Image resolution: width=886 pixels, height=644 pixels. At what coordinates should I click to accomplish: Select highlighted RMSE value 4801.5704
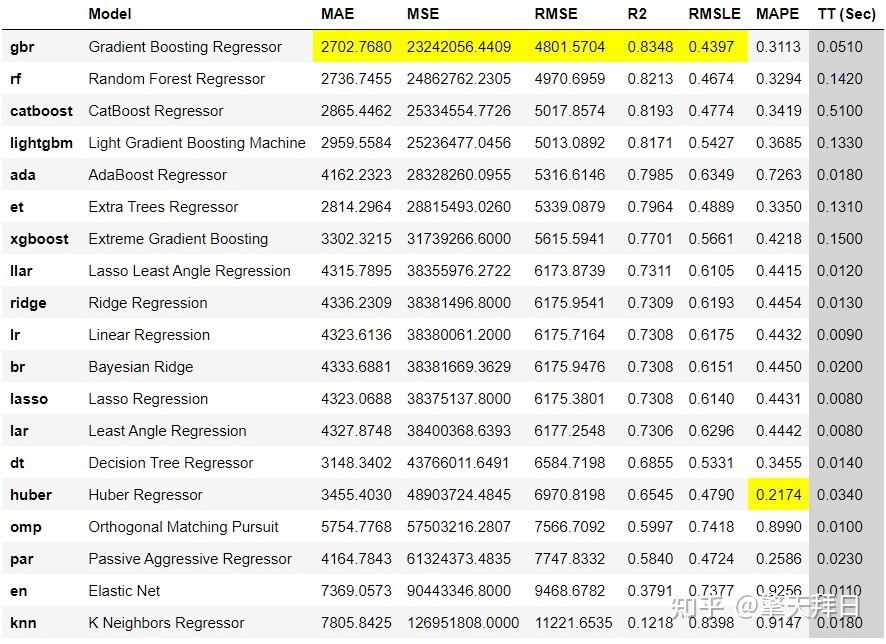coord(570,47)
